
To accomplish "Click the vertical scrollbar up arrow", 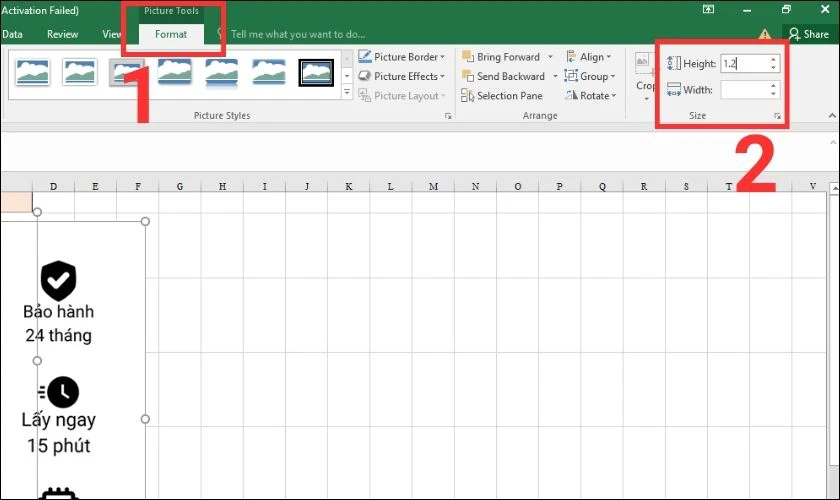I will 834,188.
